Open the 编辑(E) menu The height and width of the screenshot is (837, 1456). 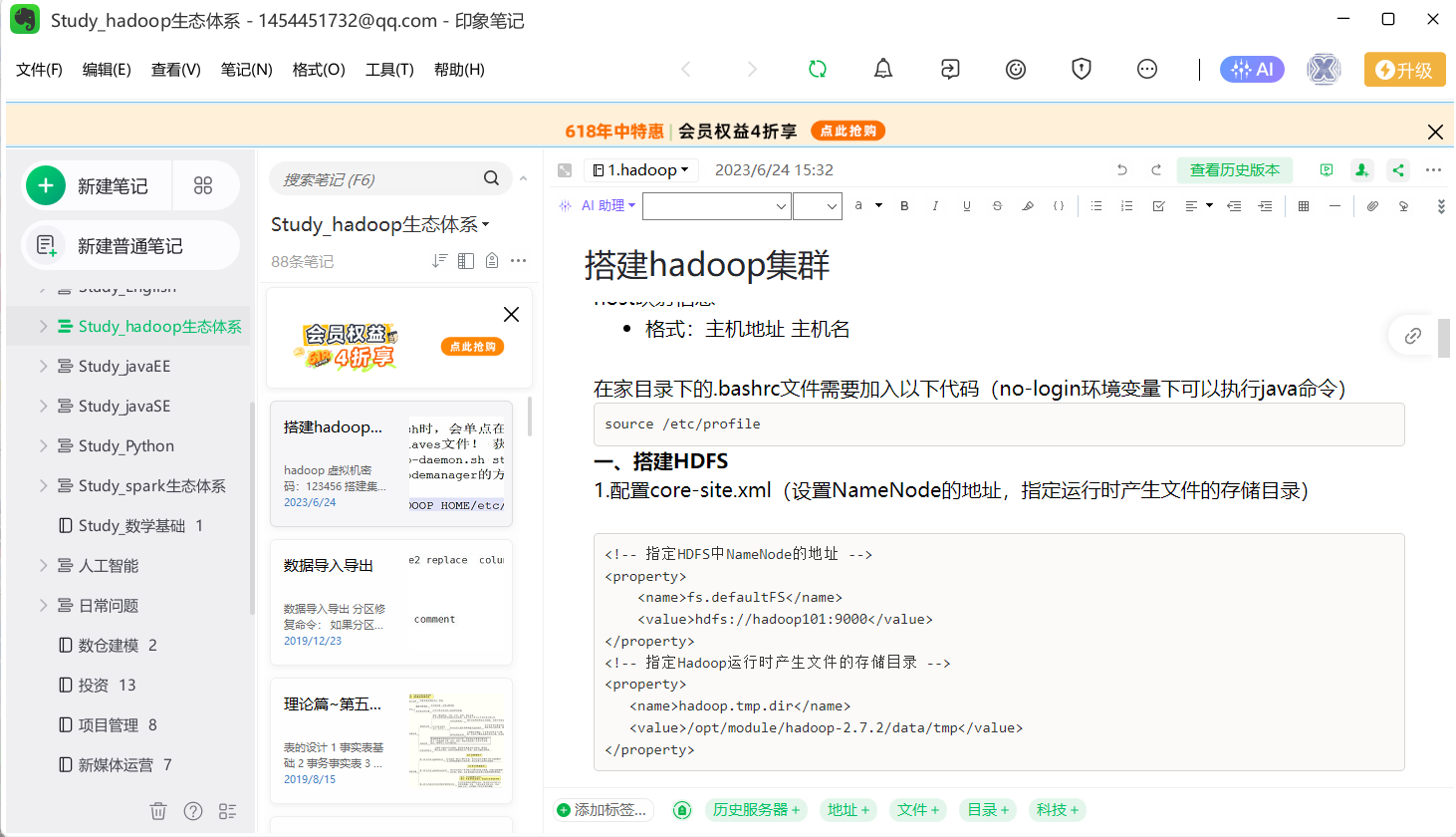click(x=107, y=69)
